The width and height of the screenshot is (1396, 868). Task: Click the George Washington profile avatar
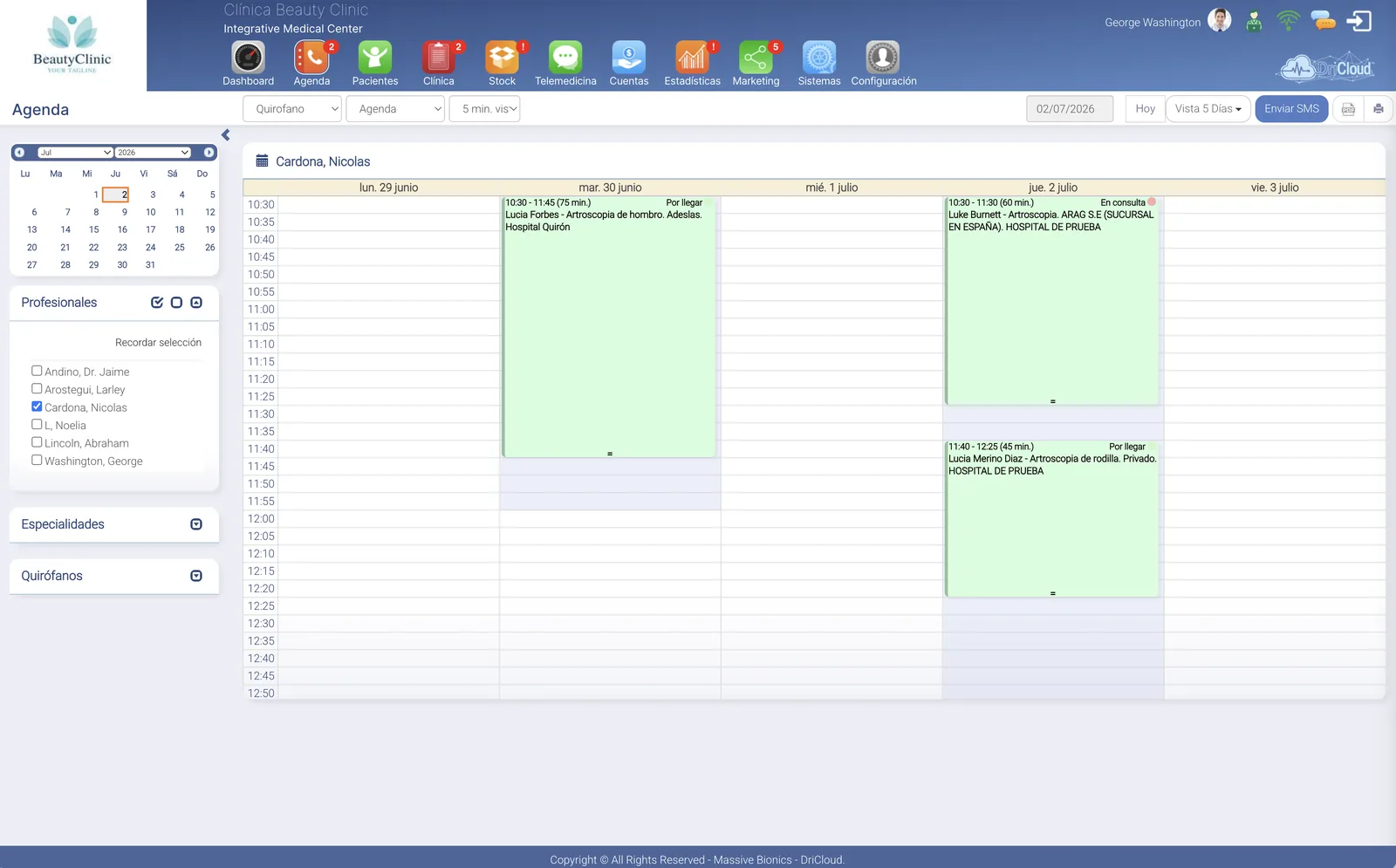pos(1220,20)
